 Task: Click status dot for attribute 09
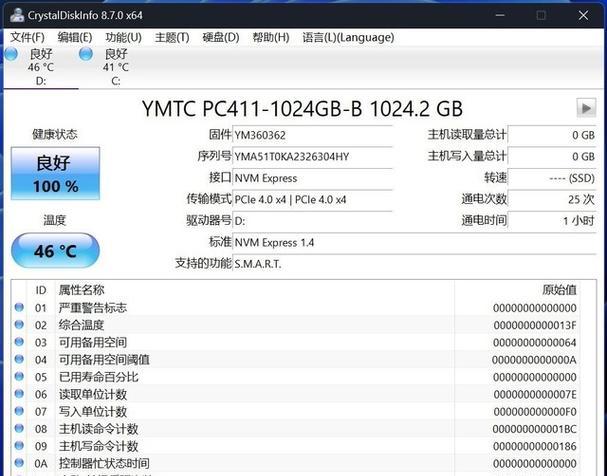tap(19, 446)
